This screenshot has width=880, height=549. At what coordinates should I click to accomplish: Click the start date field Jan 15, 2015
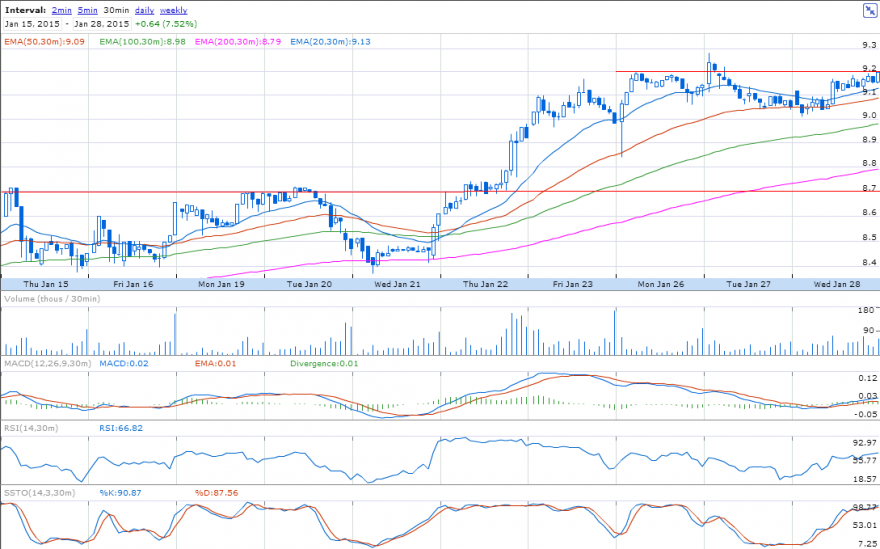32,24
